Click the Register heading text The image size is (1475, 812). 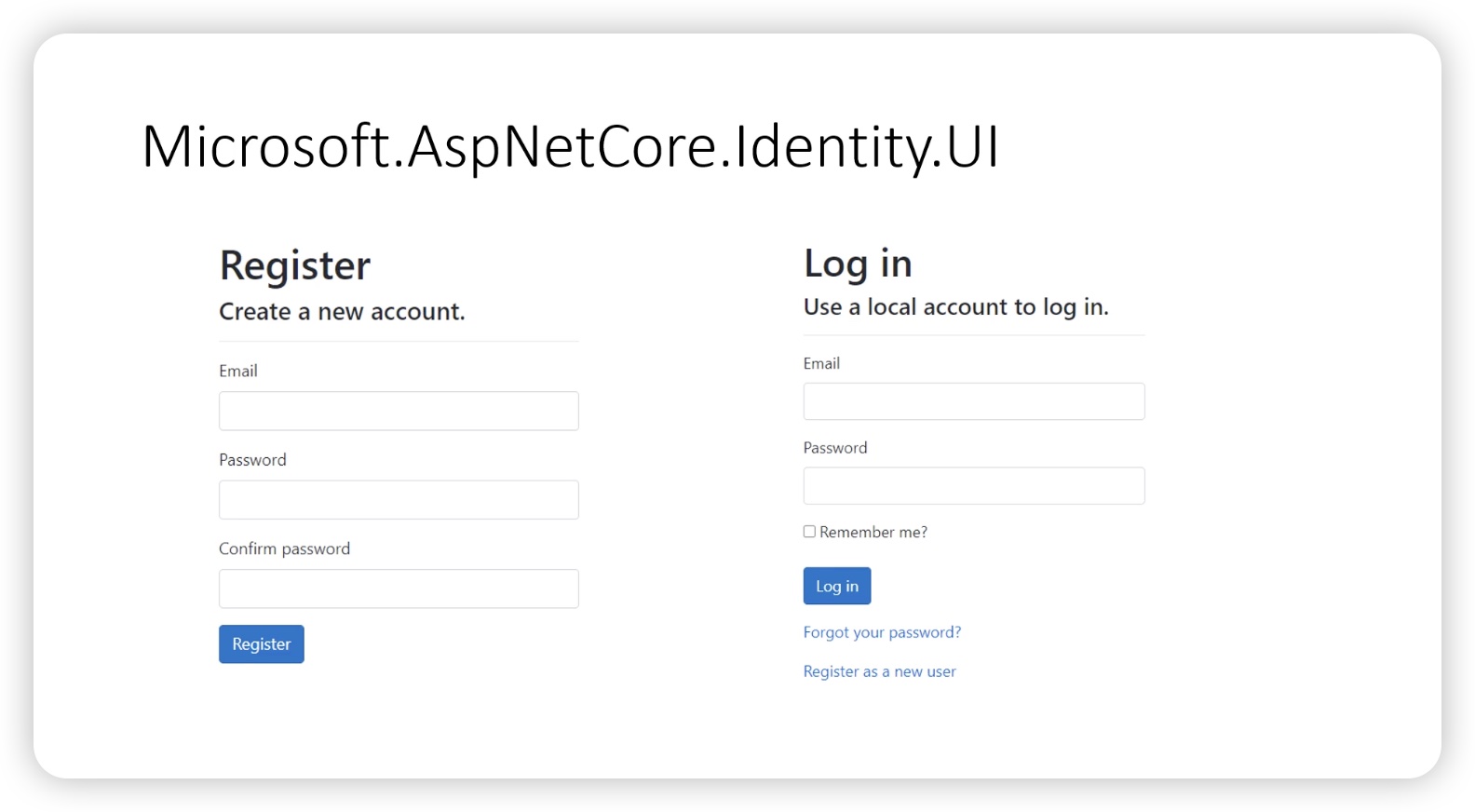(x=295, y=266)
